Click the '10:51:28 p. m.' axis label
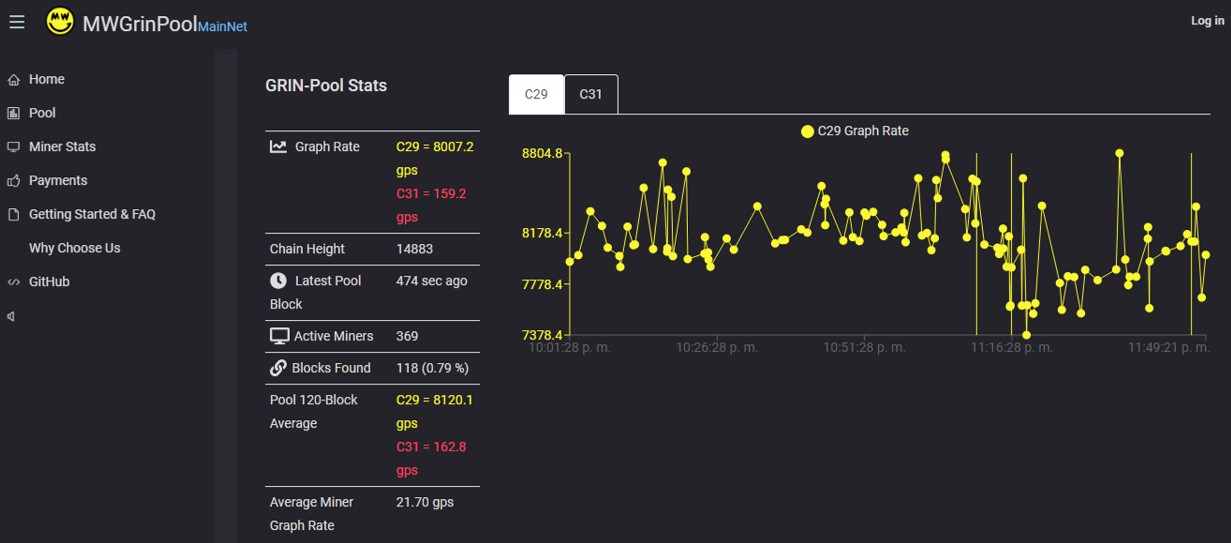Viewport: 1231px width, 543px height. pyautogui.click(x=864, y=348)
